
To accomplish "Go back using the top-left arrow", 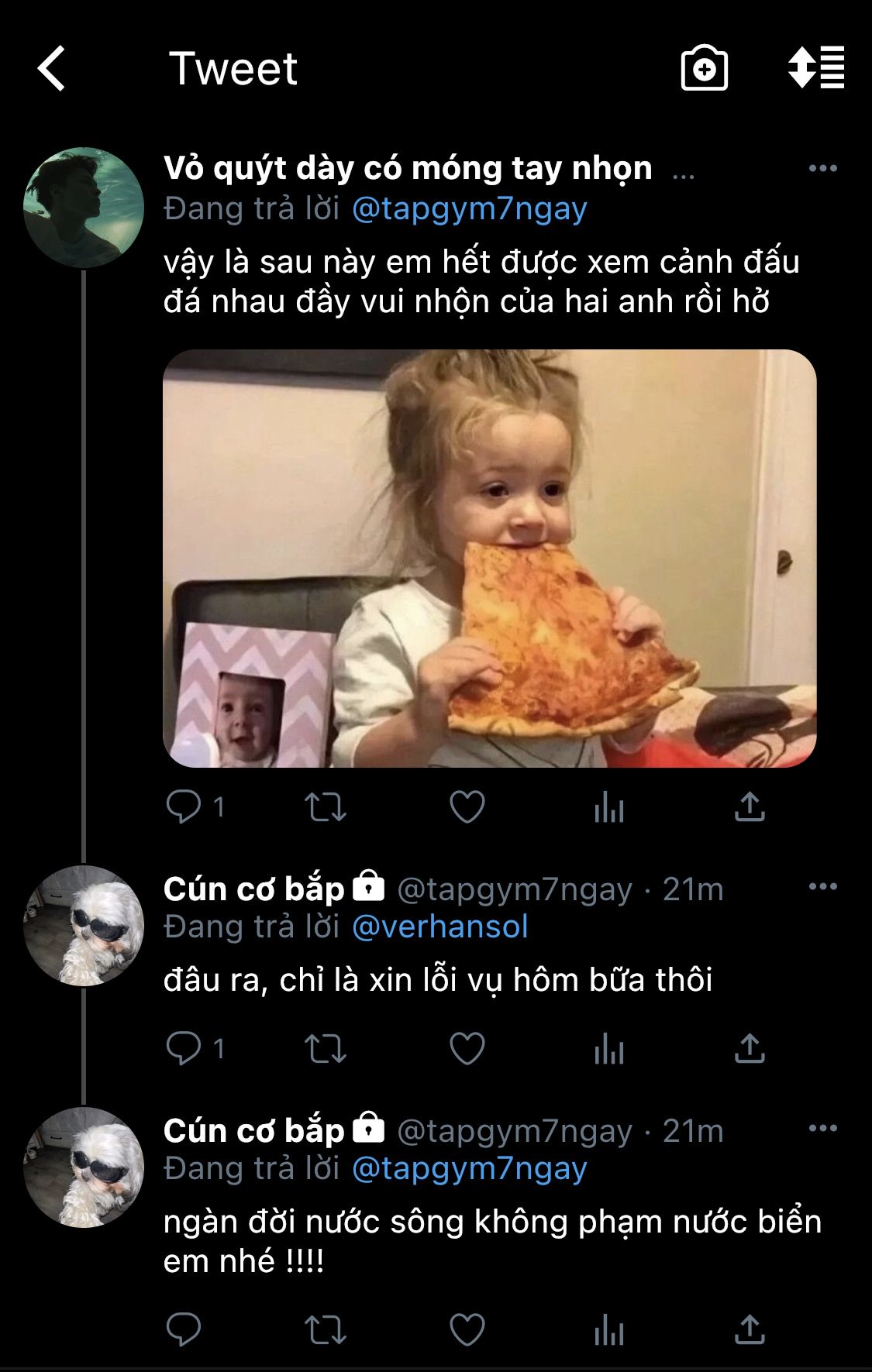I will 52,68.
